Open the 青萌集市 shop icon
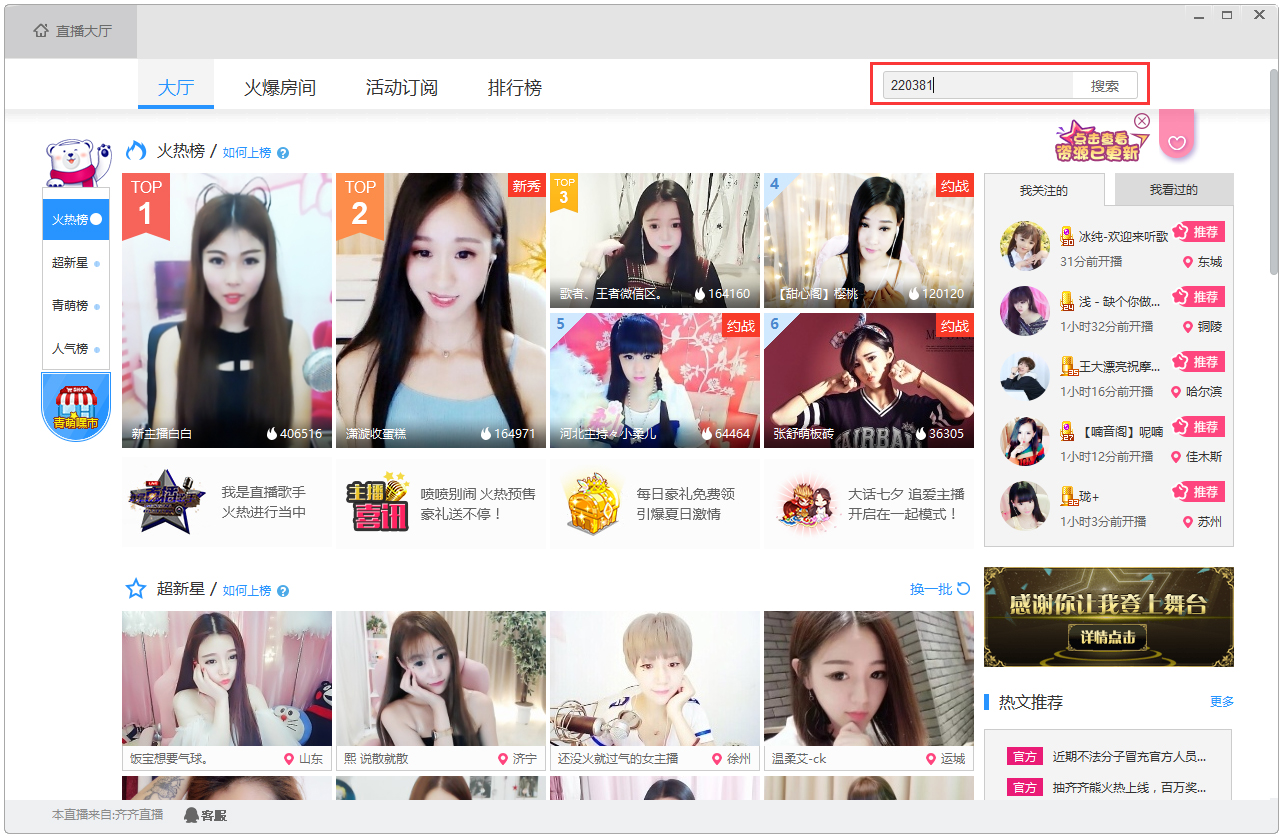Image resolution: width=1283 pixels, height=840 pixels. 76,407
